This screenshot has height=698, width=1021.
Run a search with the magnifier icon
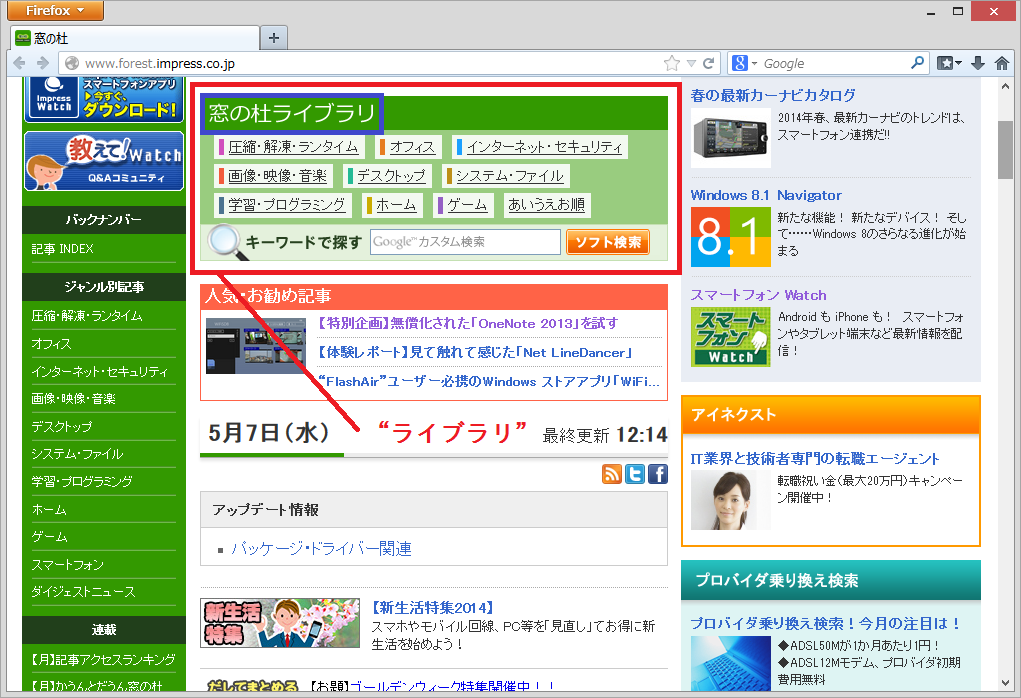[x=916, y=62]
